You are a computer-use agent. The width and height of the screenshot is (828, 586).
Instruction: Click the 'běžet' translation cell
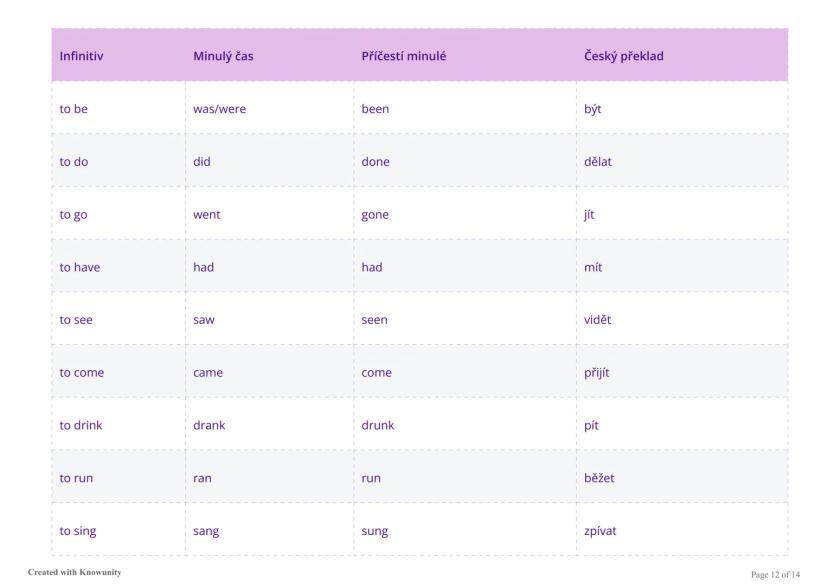[x=599, y=478]
